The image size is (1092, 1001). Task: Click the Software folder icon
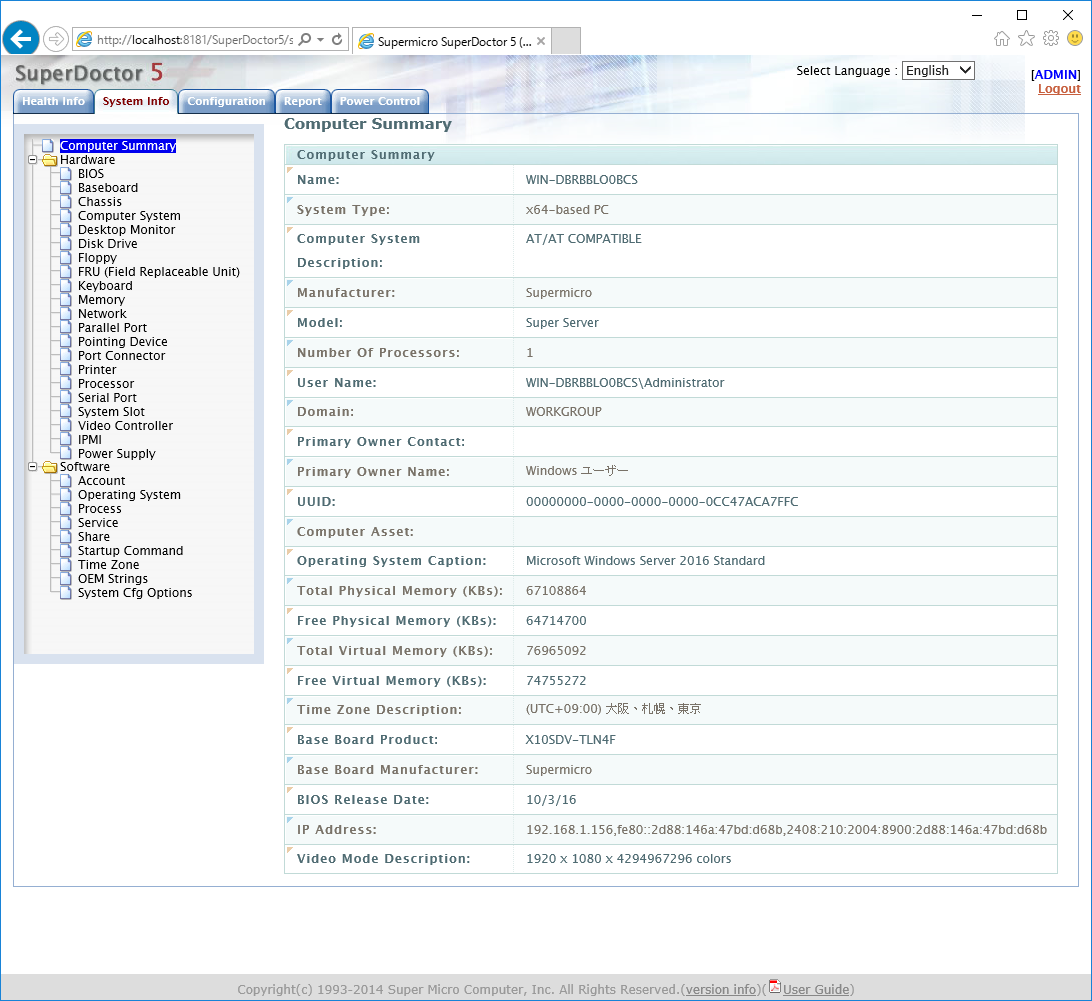click(49, 467)
